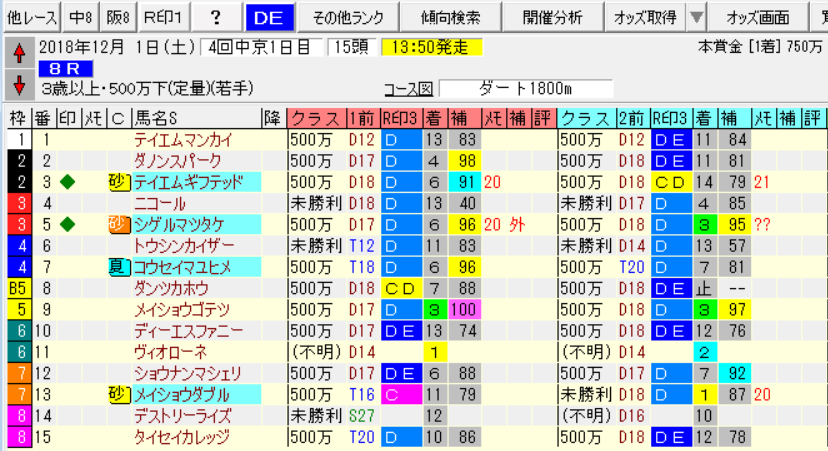Click the yellow 1 finish cell for ヴィオローネ
This screenshot has height=451, width=828.
click(x=435, y=352)
